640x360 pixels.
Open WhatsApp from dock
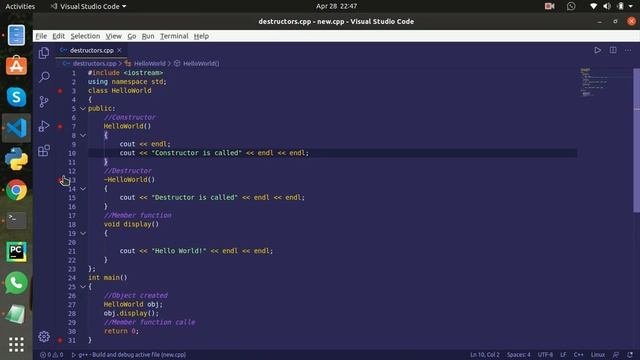point(16,282)
